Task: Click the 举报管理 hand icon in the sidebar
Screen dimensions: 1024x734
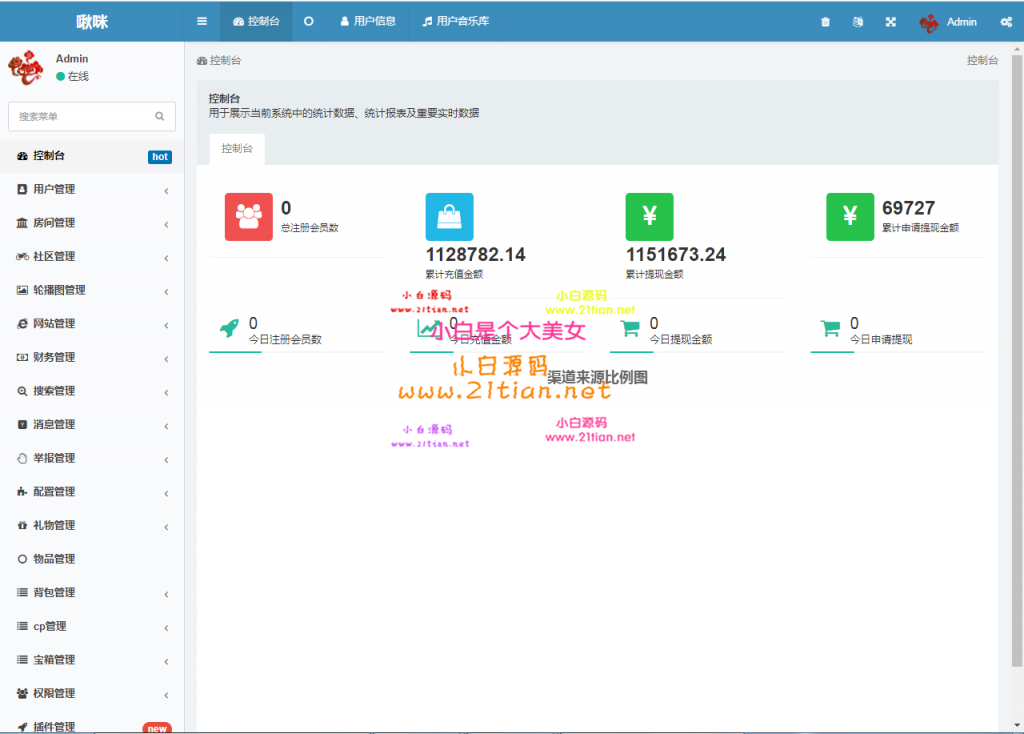Action: [22, 458]
